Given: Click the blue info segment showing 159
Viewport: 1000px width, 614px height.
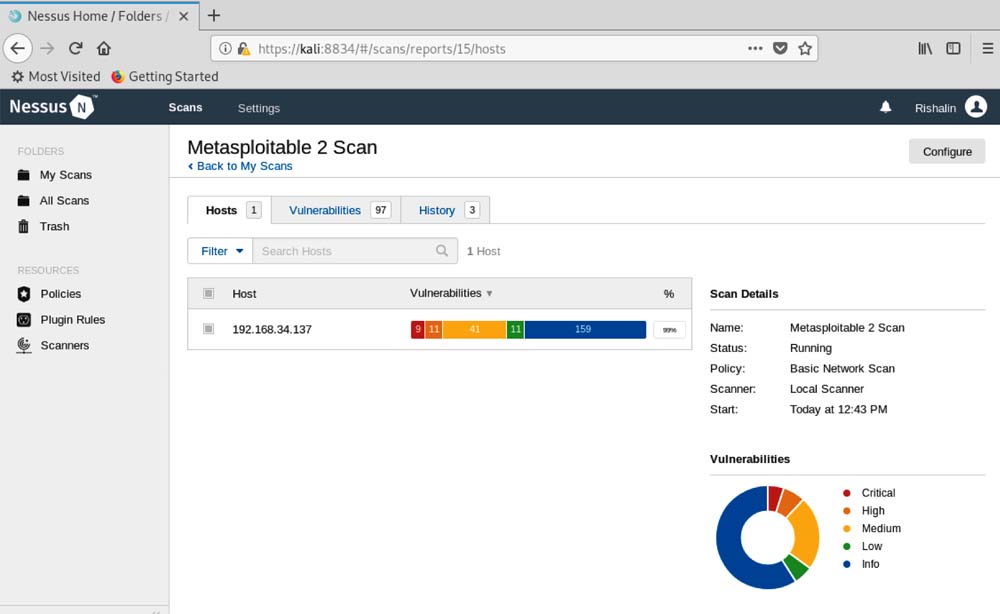Looking at the screenshot, I should tap(585, 330).
